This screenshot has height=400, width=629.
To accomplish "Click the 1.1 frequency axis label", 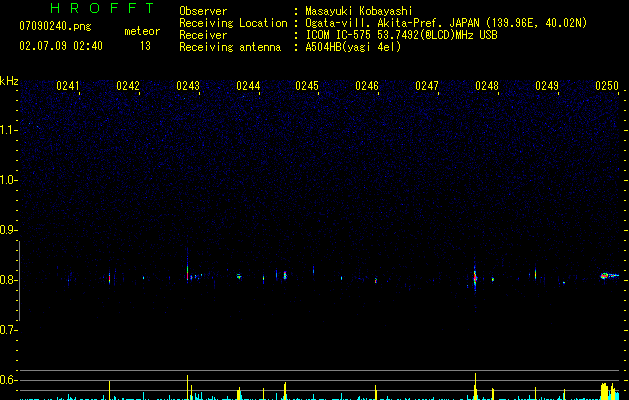I will (x=8, y=130).
